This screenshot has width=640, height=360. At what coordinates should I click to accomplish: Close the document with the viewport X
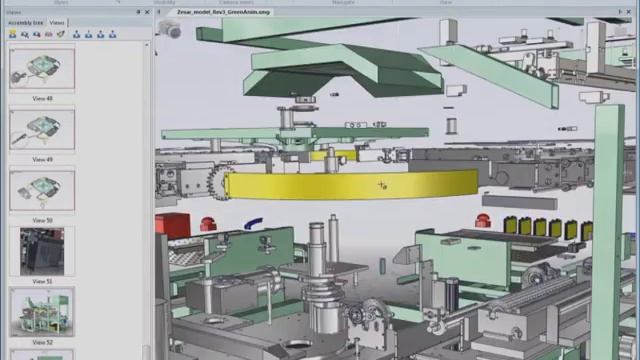tap(629, 12)
